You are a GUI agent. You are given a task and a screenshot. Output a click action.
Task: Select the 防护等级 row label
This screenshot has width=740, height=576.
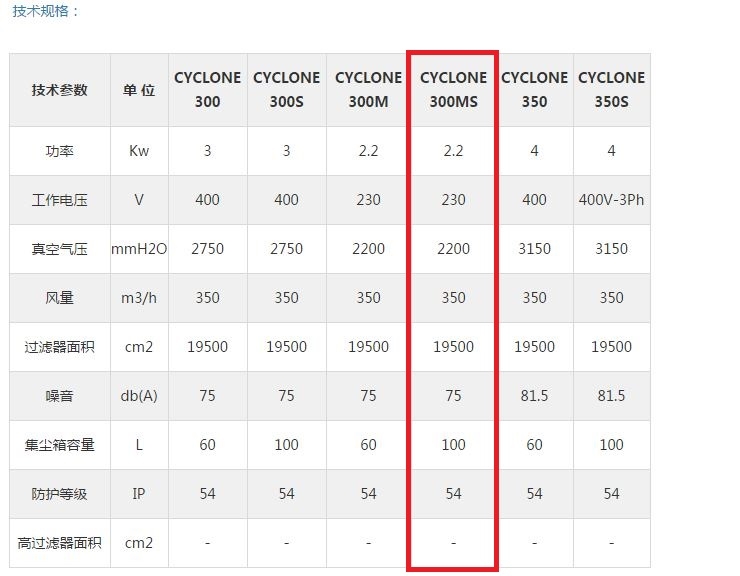coord(59,494)
